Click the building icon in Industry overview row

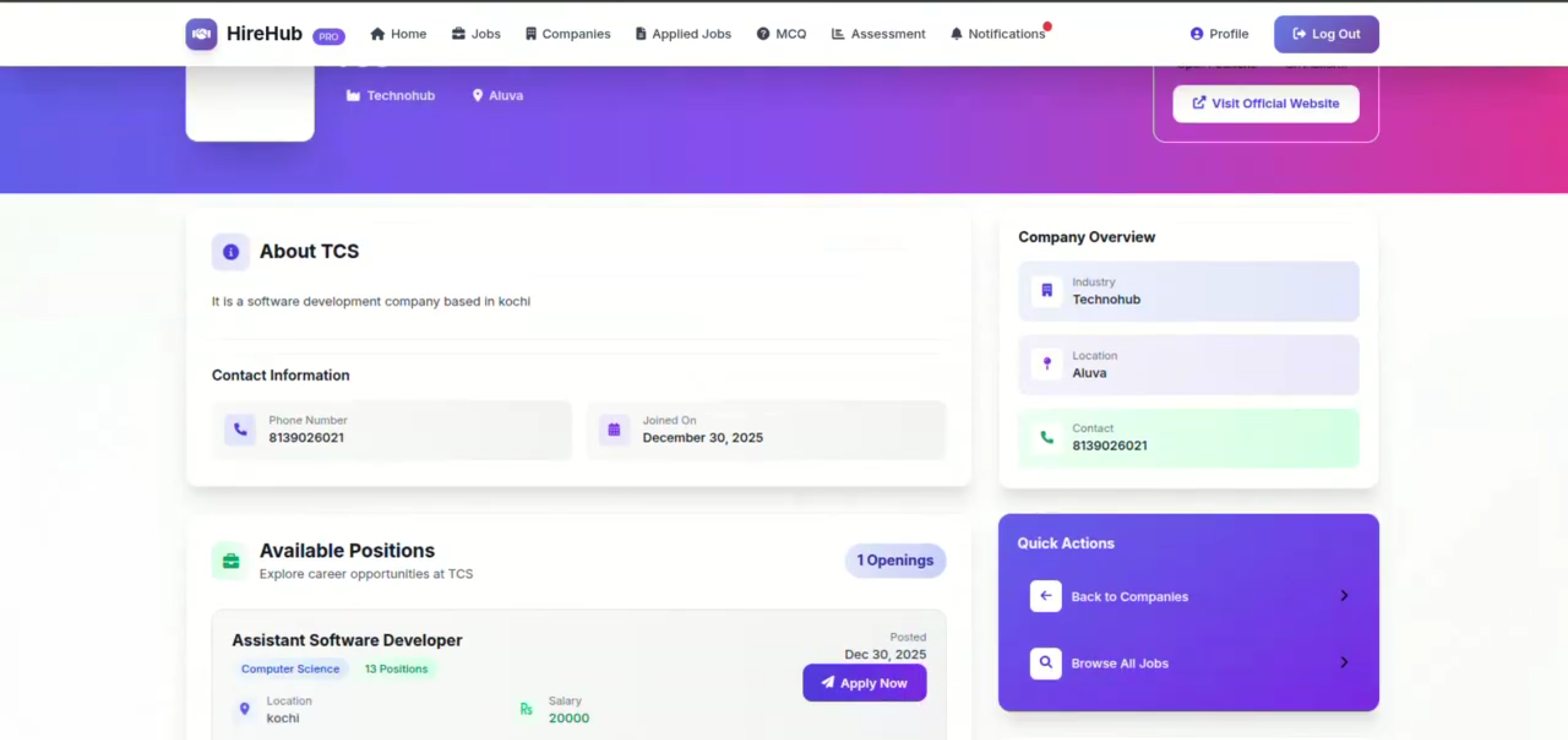click(1047, 290)
